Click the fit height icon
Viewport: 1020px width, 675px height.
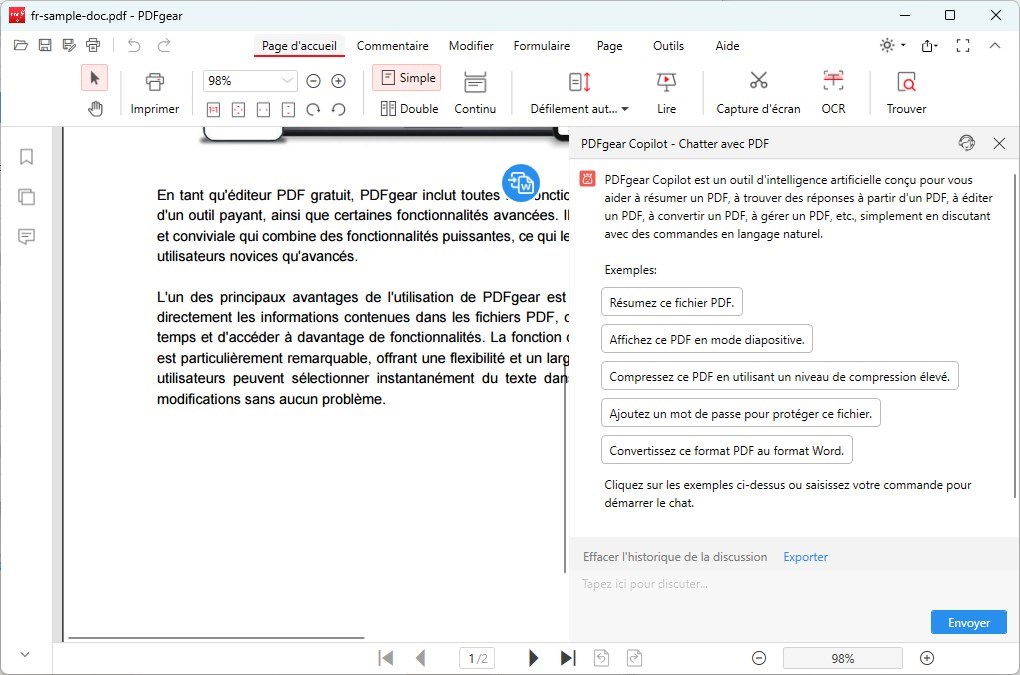pos(288,109)
